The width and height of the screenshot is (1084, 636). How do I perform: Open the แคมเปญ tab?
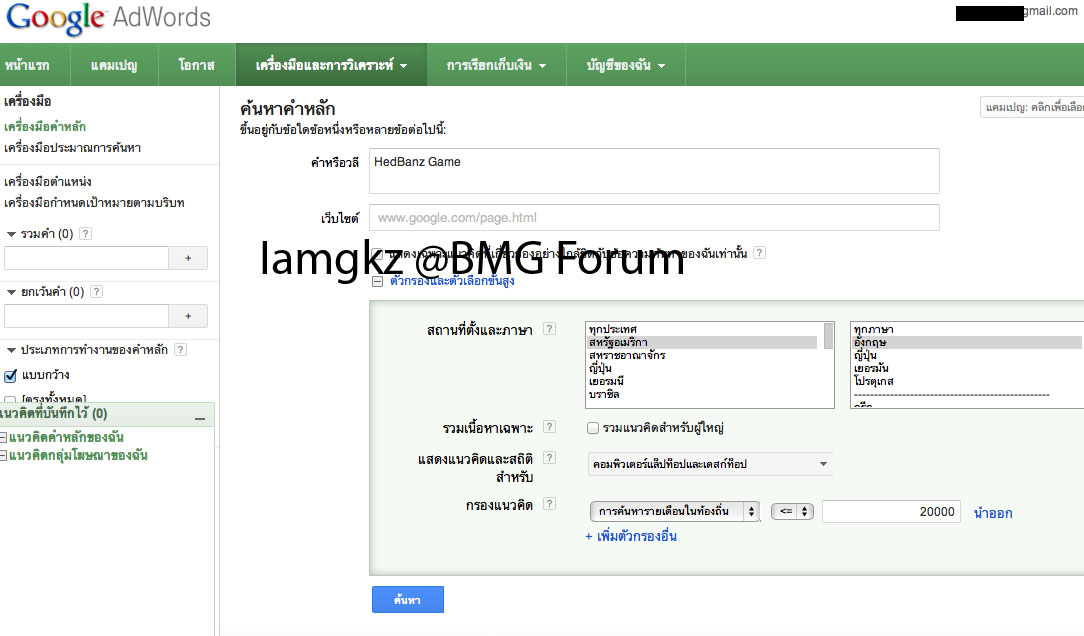tap(114, 65)
